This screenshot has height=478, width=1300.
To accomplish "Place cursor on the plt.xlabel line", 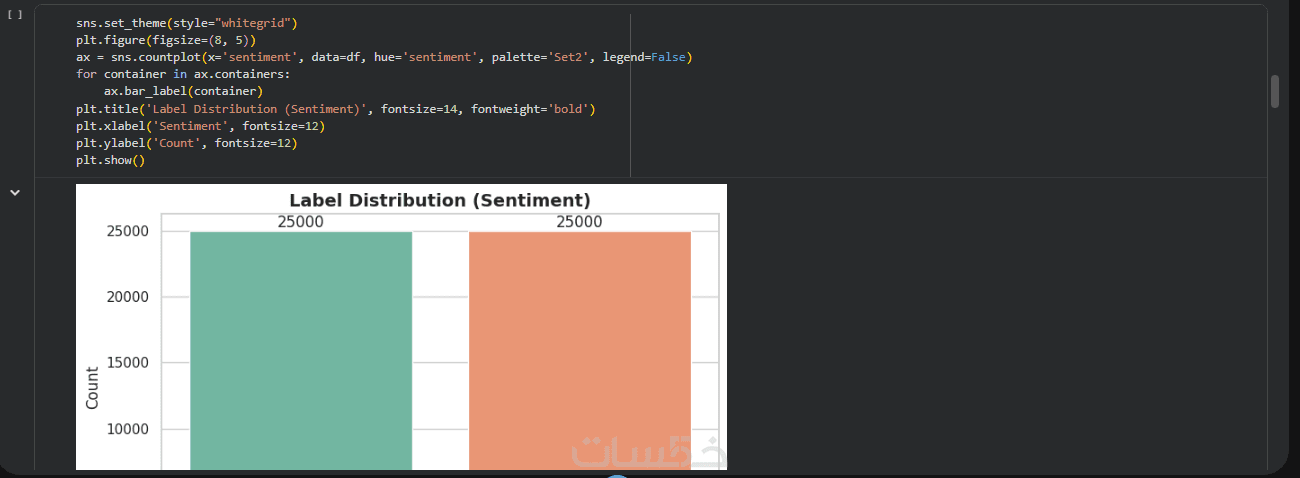I will point(200,126).
